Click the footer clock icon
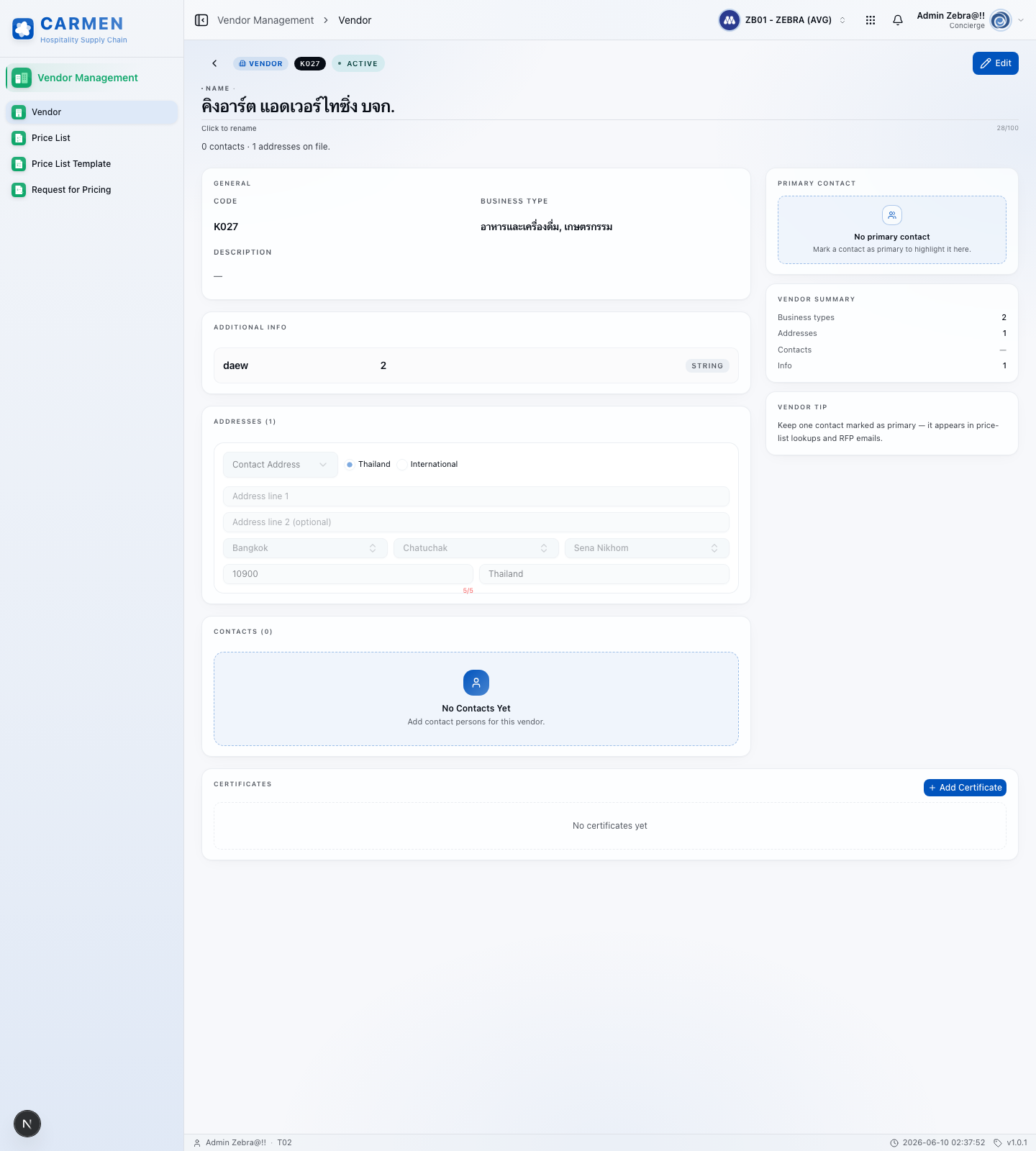The width and height of the screenshot is (1036, 1151). click(x=894, y=1143)
